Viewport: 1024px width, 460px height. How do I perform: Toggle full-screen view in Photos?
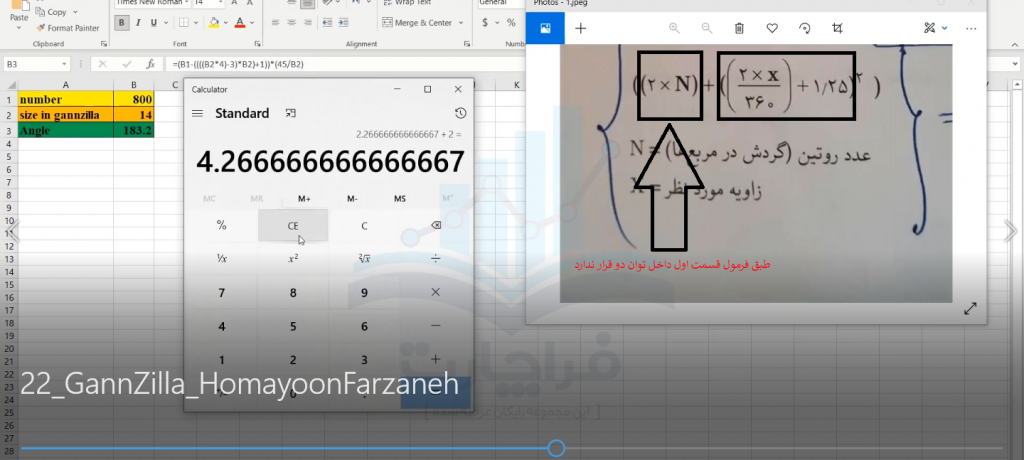point(970,309)
